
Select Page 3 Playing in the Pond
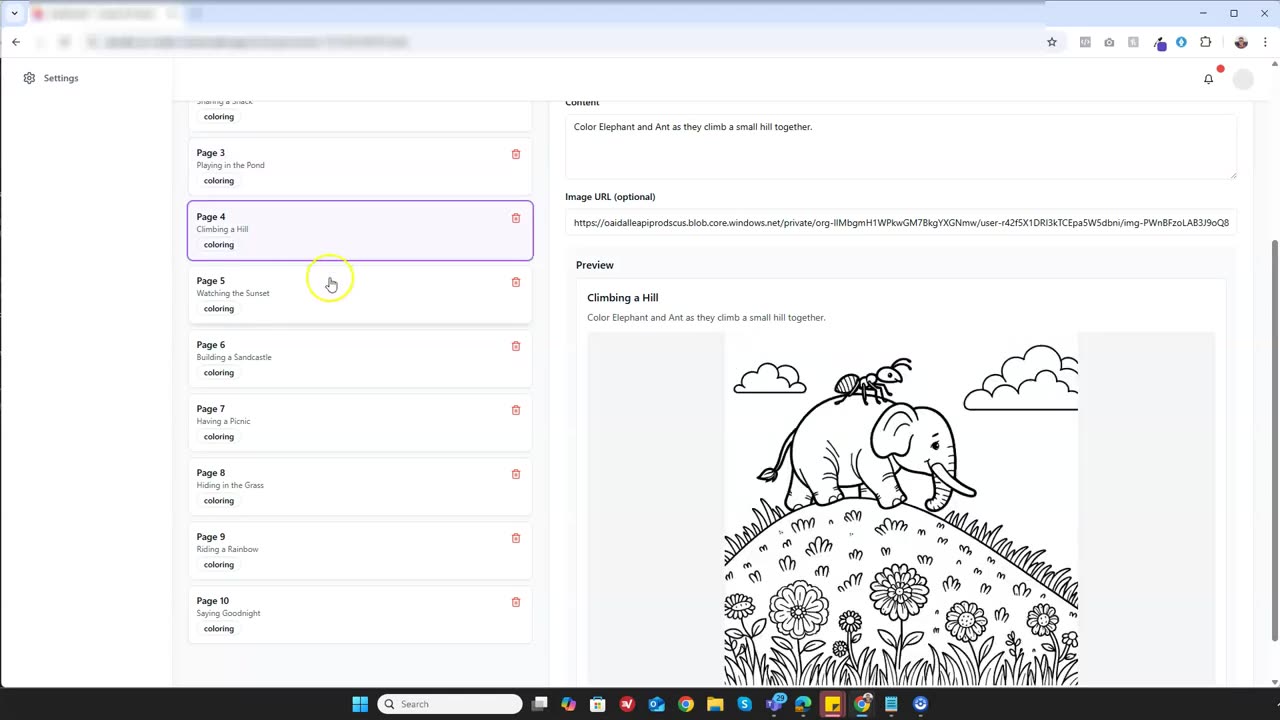tap(360, 166)
